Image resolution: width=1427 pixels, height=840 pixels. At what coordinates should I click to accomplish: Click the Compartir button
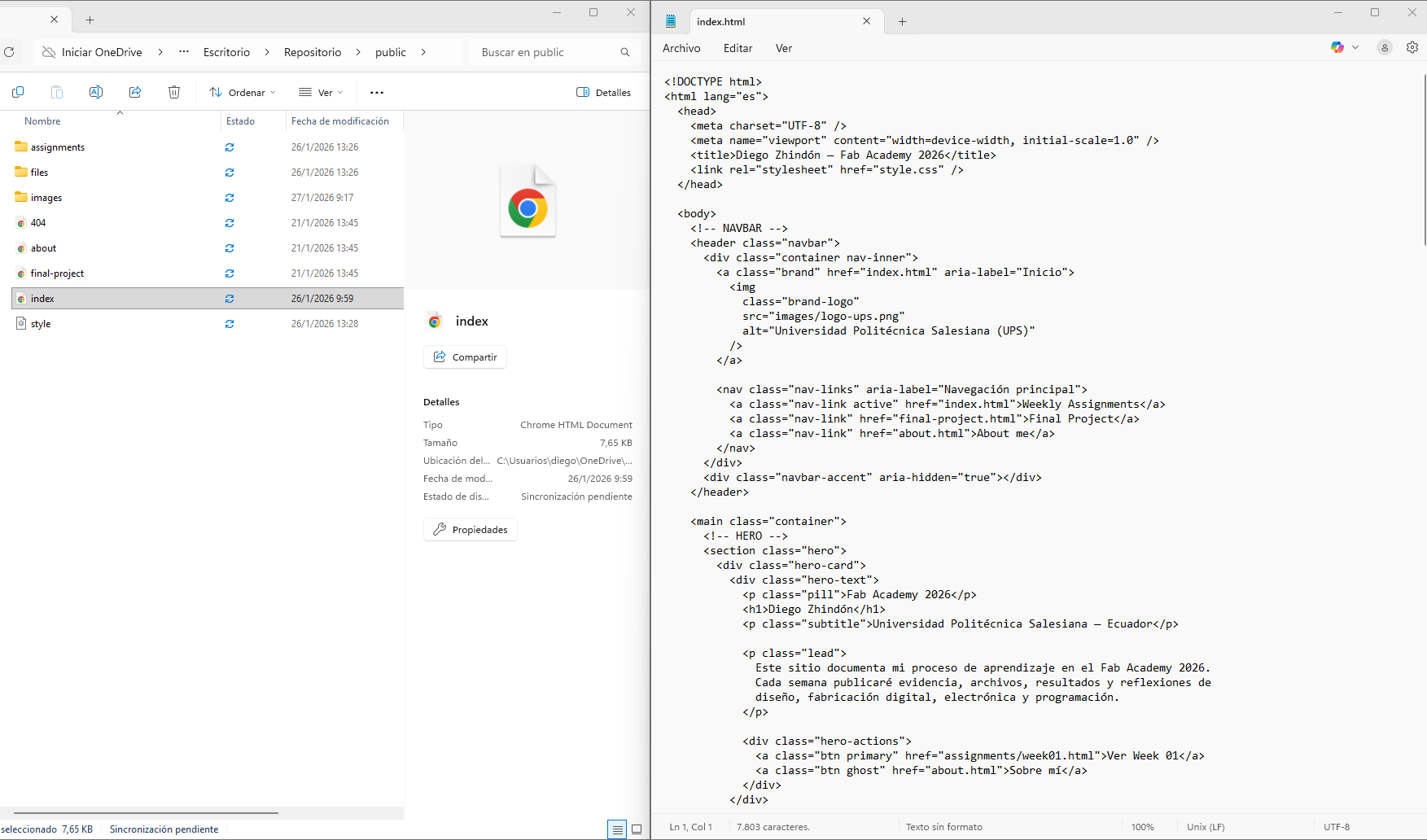coord(465,357)
